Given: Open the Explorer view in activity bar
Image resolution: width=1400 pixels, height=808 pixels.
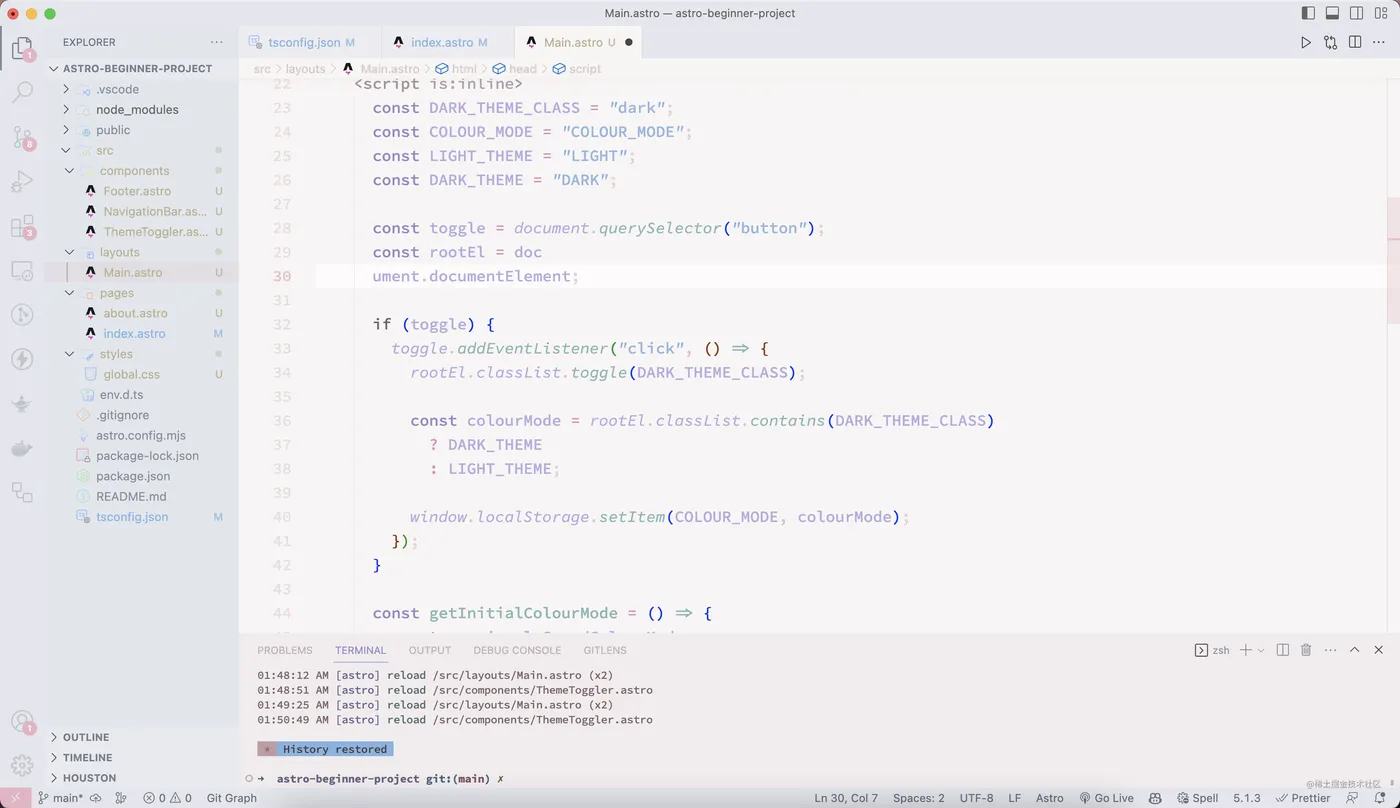Looking at the screenshot, I should (21, 48).
